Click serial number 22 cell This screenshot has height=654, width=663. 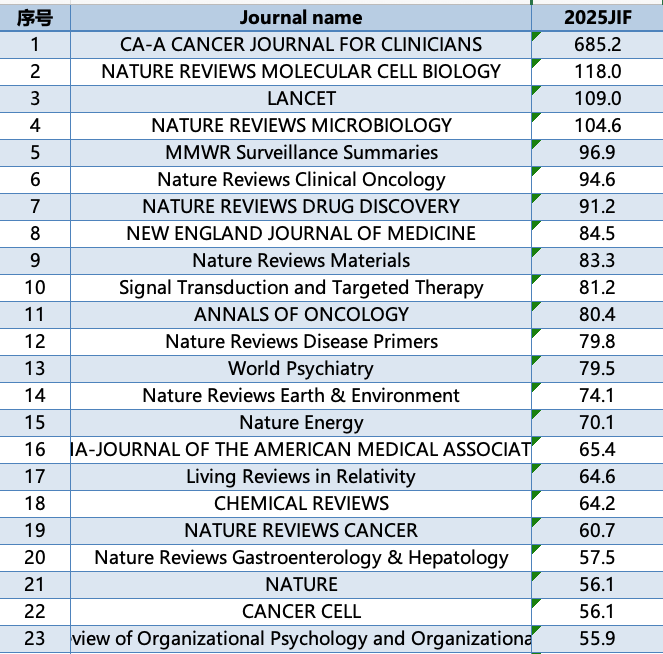pos(35,612)
